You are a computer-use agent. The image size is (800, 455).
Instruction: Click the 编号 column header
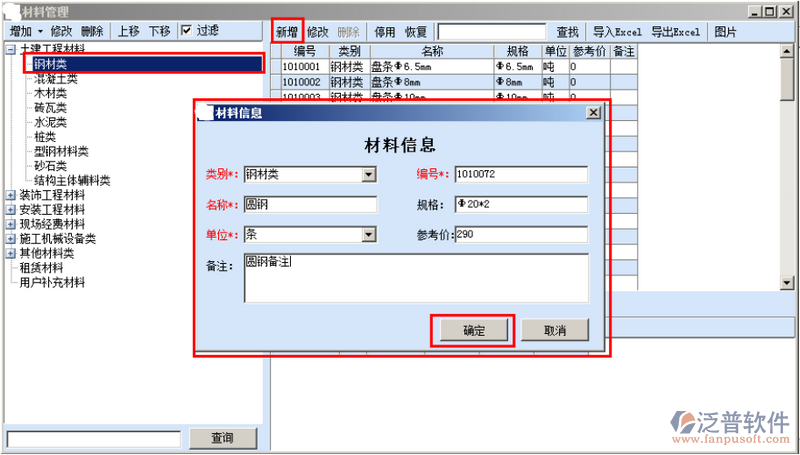(305, 52)
